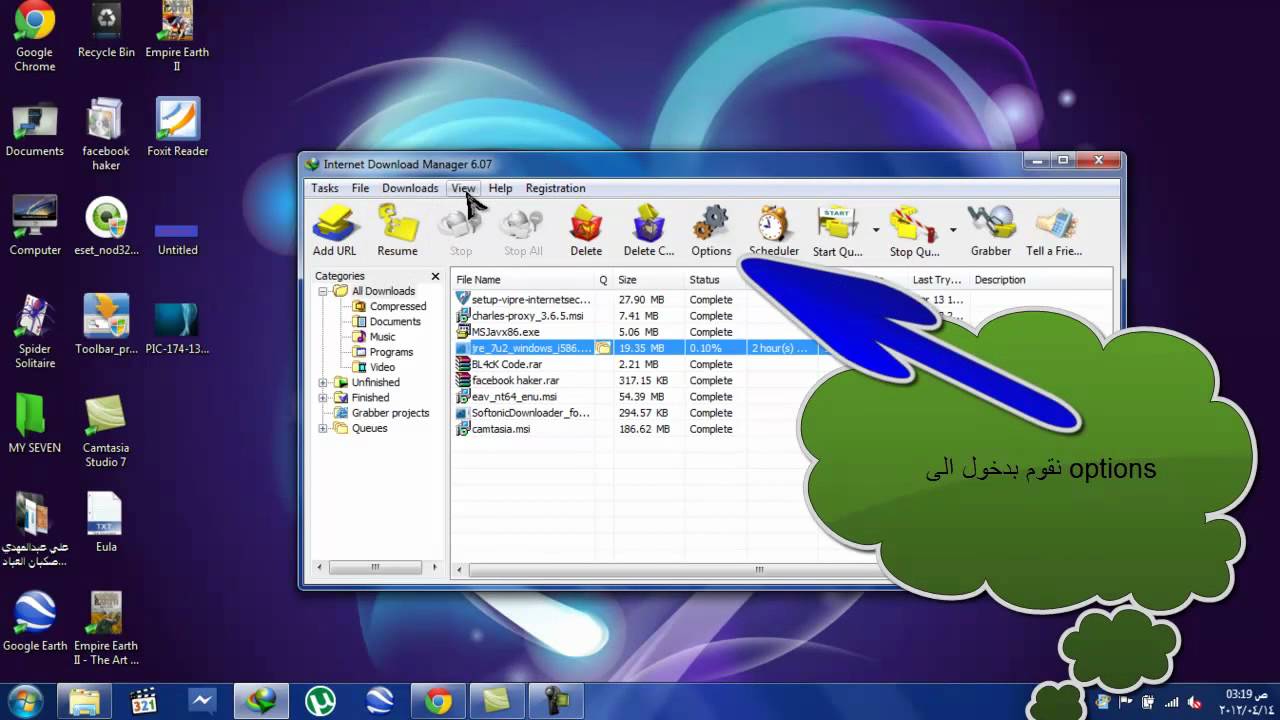Click the download list horizontal scrollbar

[x=760, y=570]
